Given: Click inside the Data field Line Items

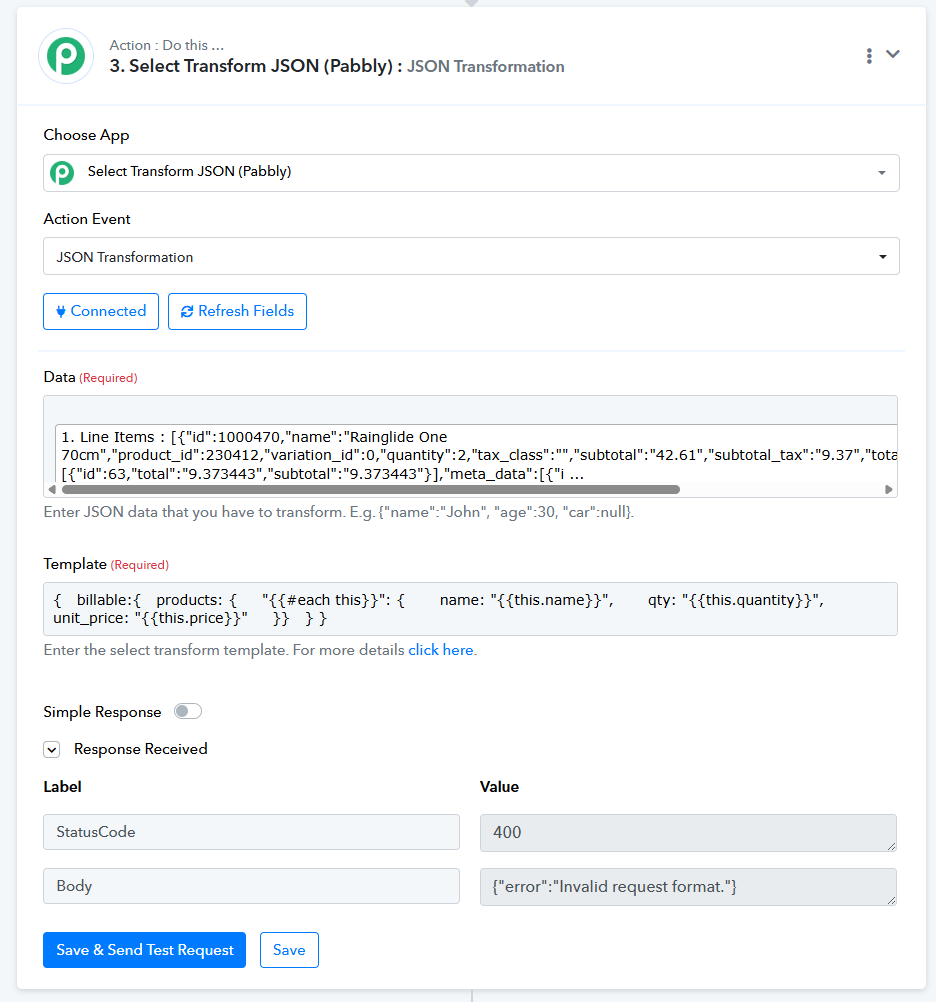Looking at the screenshot, I should tap(476, 454).
